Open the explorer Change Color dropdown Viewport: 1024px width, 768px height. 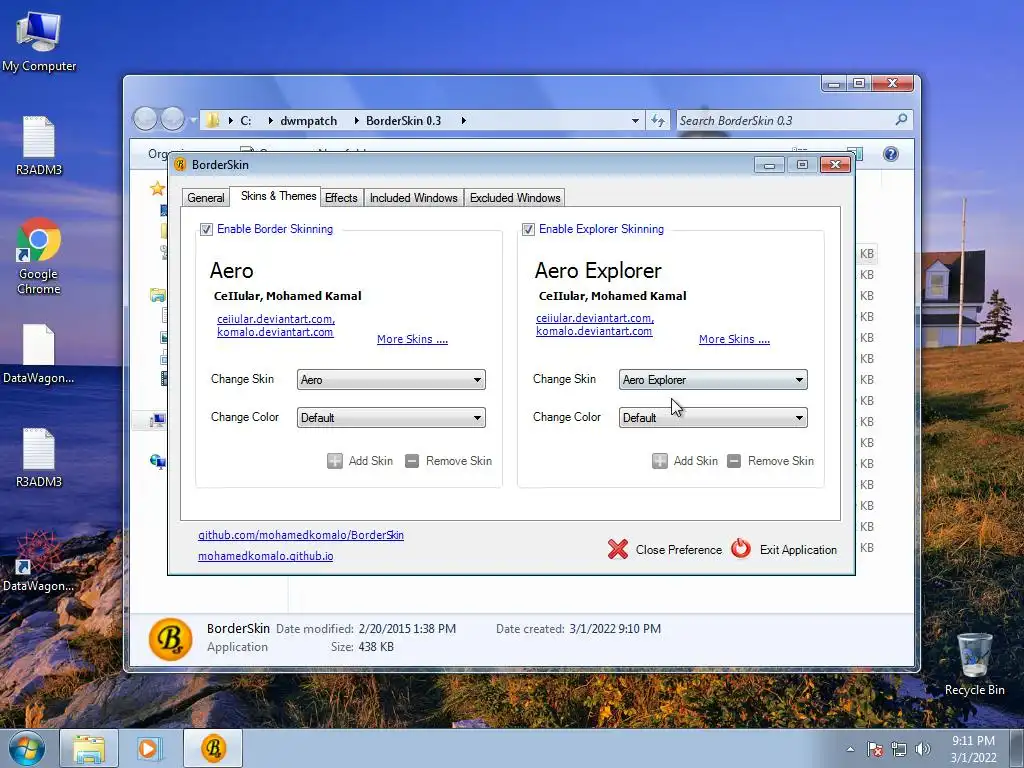713,417
